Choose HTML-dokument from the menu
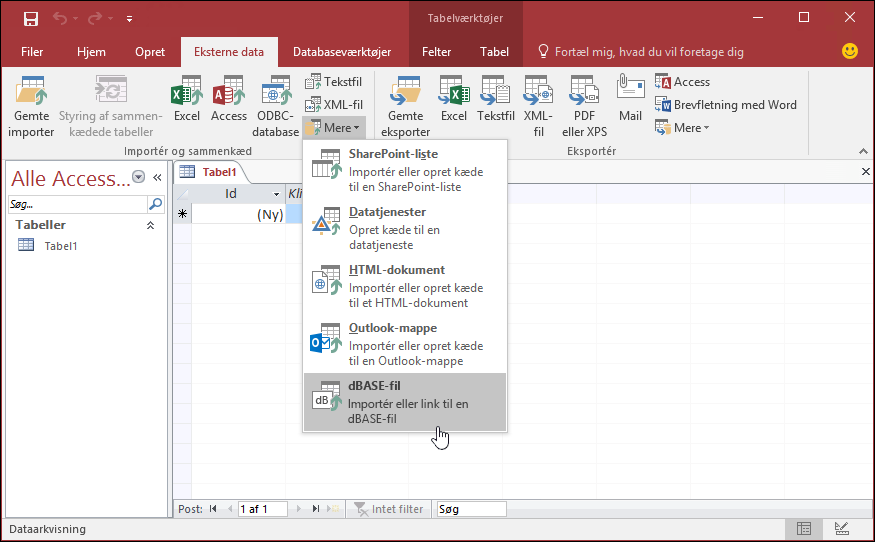This screenshot has height=542, width=875. click(405, 286)
